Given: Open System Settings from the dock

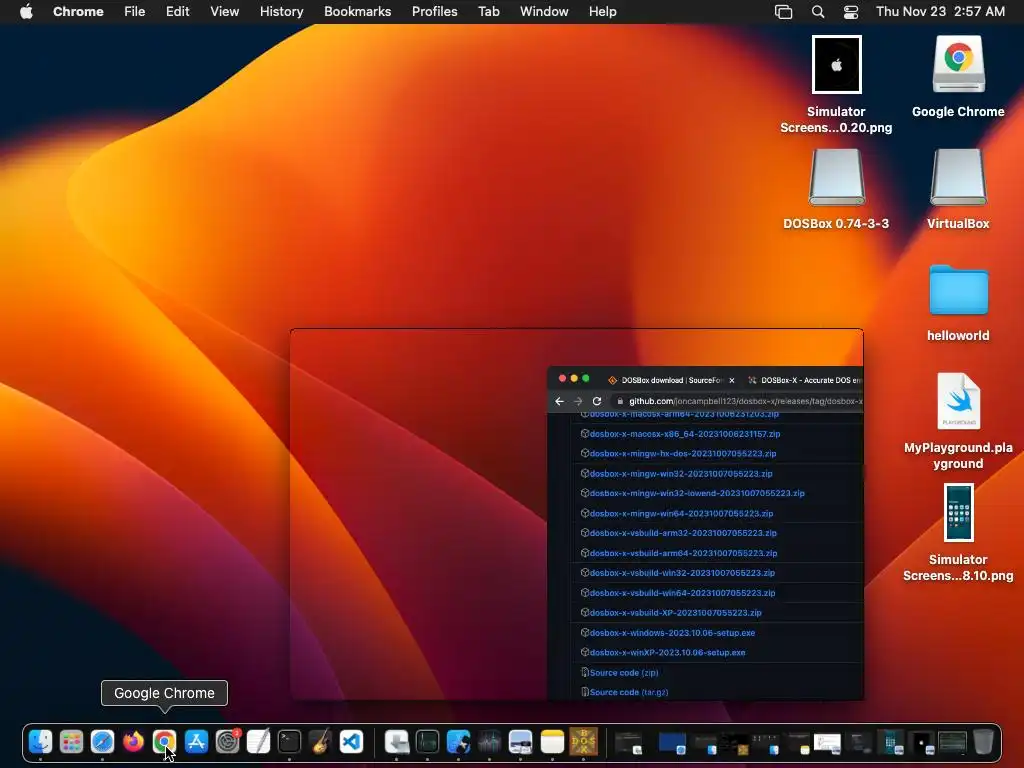Looking at the screenshot, I should (227, 742).
